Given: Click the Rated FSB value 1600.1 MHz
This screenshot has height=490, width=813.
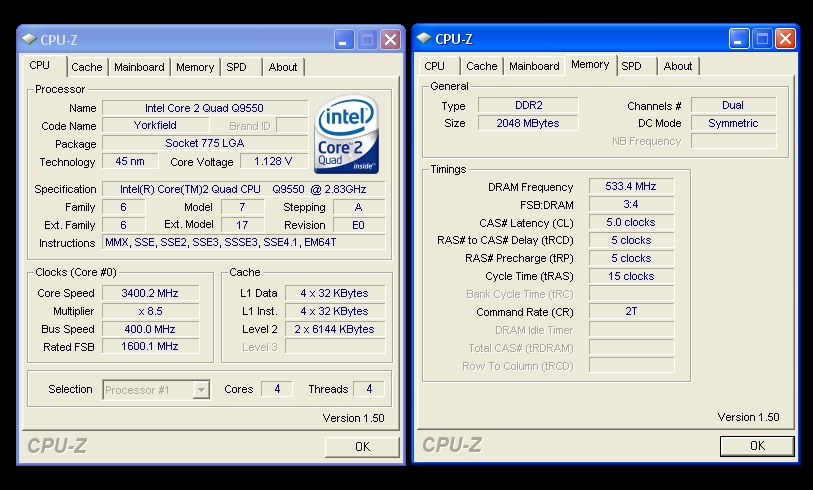Looking at the screenshot, I should pos(150,346).
